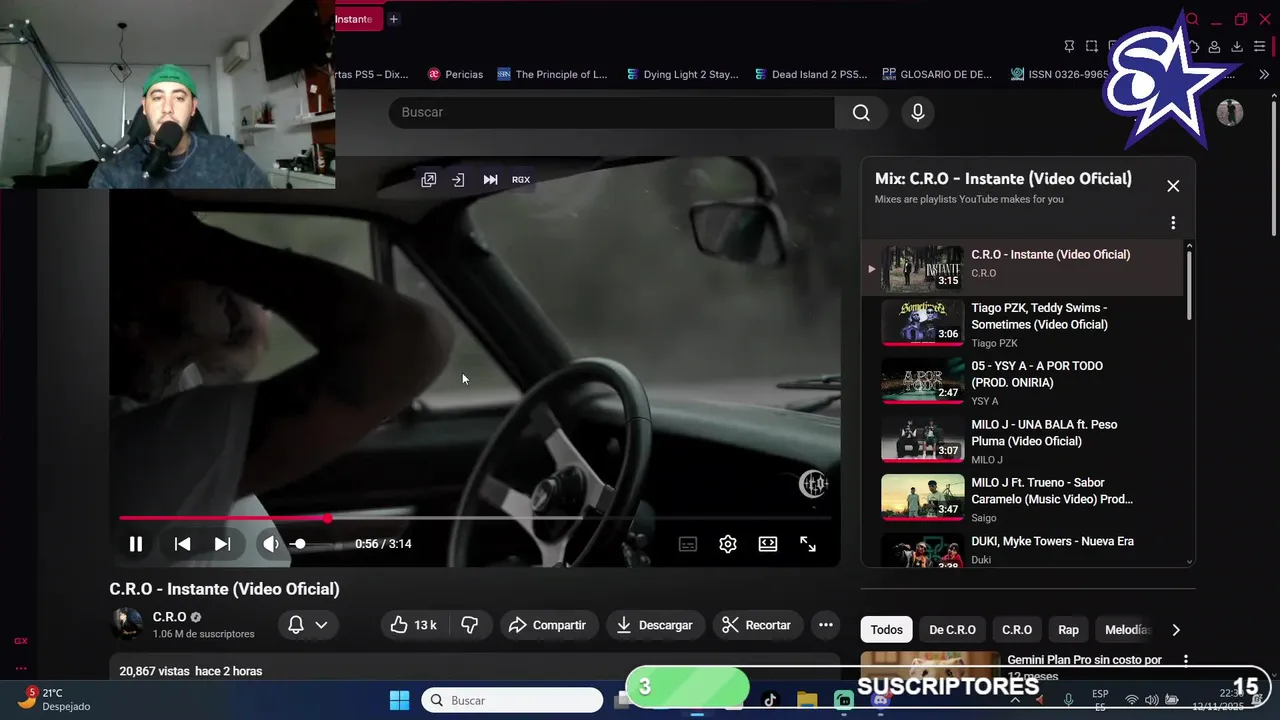Start voice search with microphone
The height and width of the screenshot is (720, 1280).
coord(917,113)
